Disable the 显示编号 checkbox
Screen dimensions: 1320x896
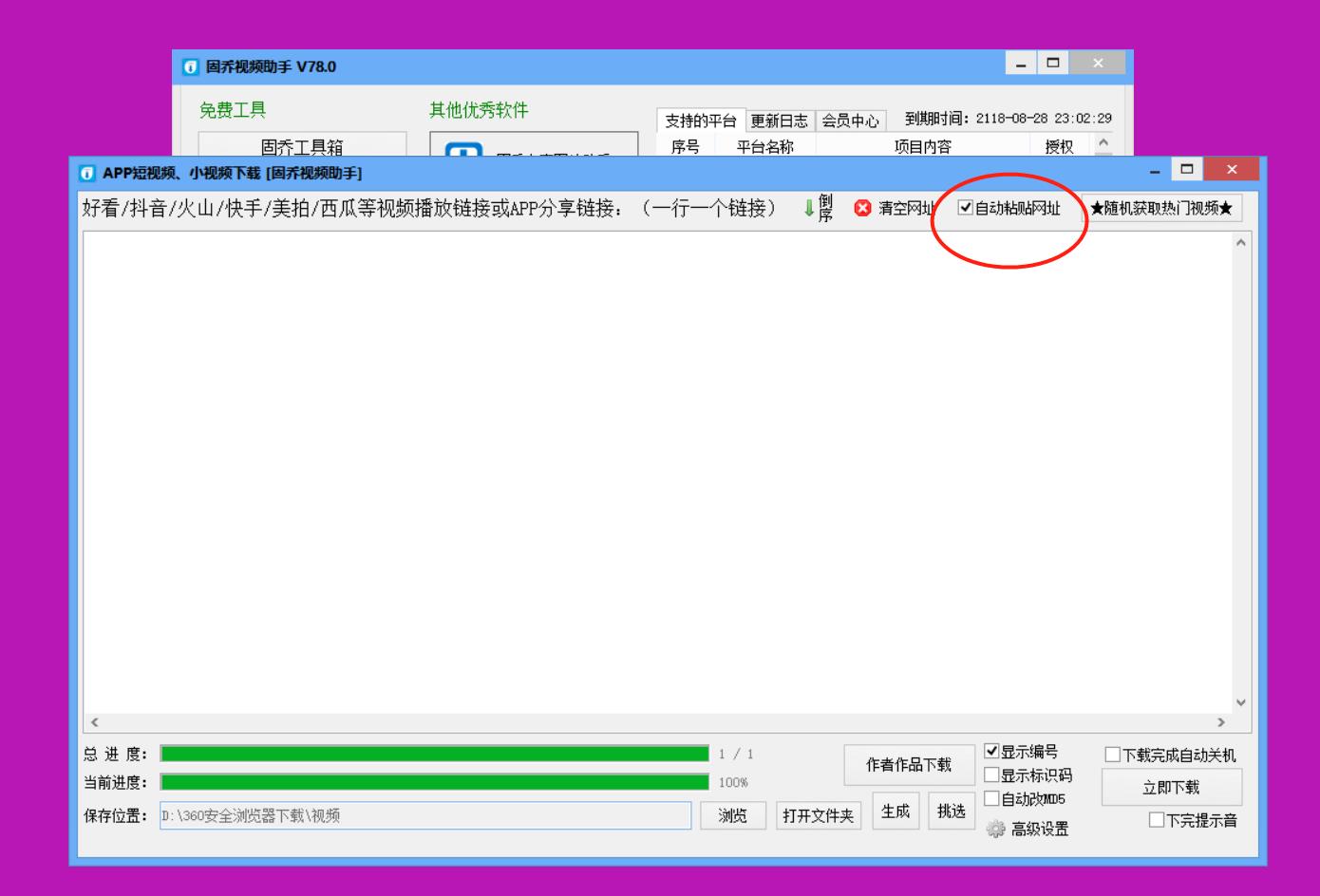click(991, 751)
